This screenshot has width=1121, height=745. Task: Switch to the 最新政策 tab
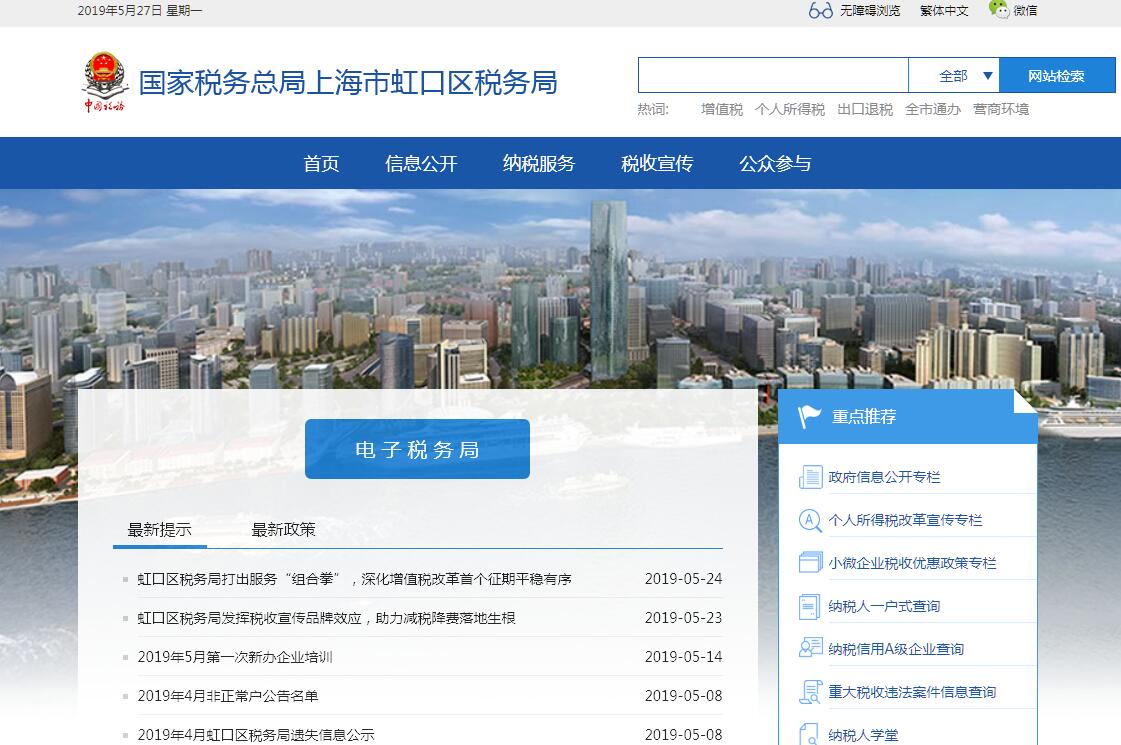[283, 530]
